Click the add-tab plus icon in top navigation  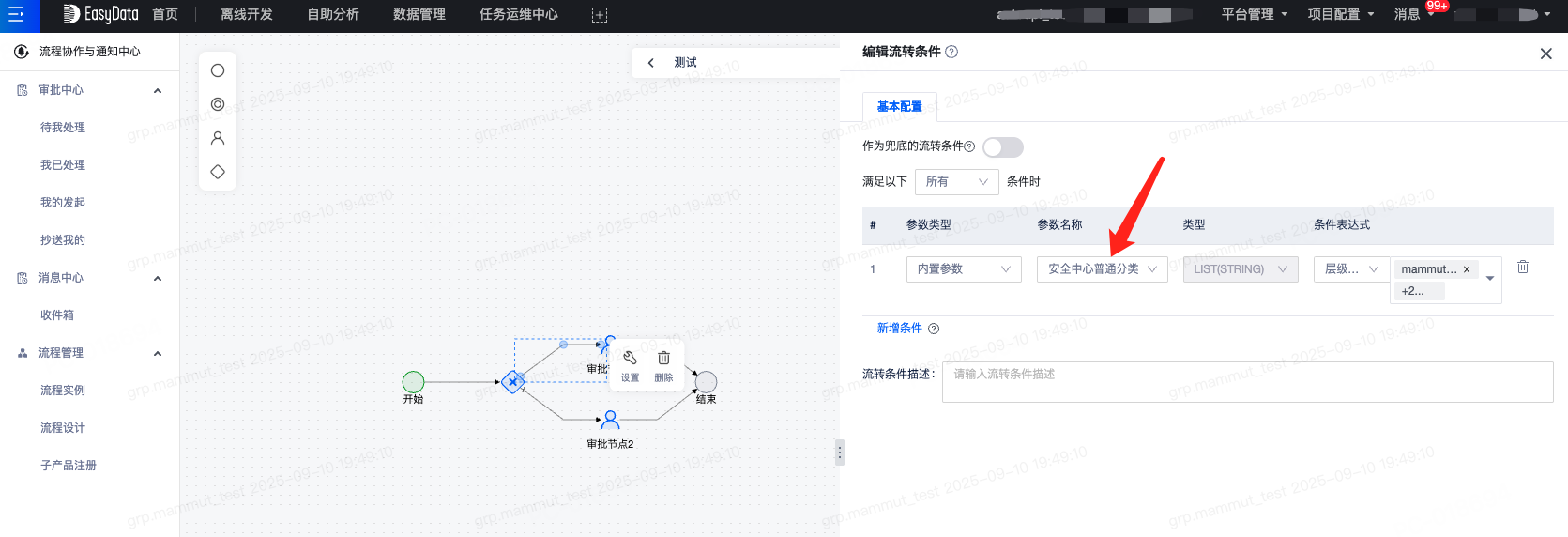pyautogui.click(x=600, y=15)
